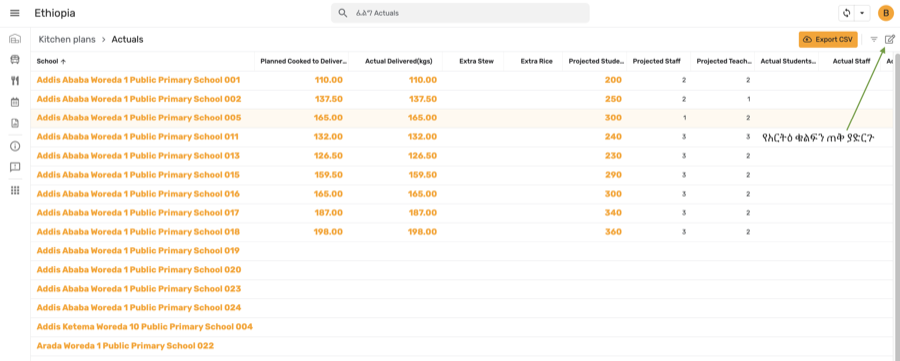
Task: Sort by Planned Cooked to Deliver column
Action: 304,61
